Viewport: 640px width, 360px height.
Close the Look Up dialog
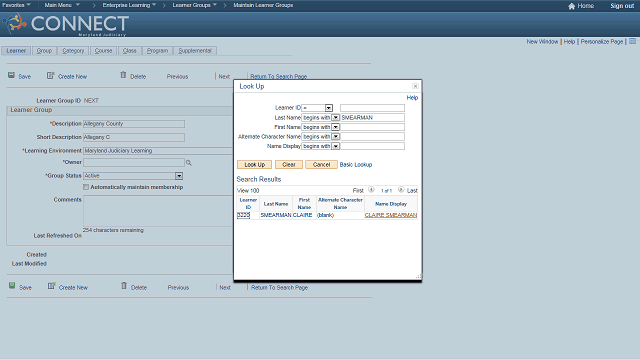tap(415, 86)
